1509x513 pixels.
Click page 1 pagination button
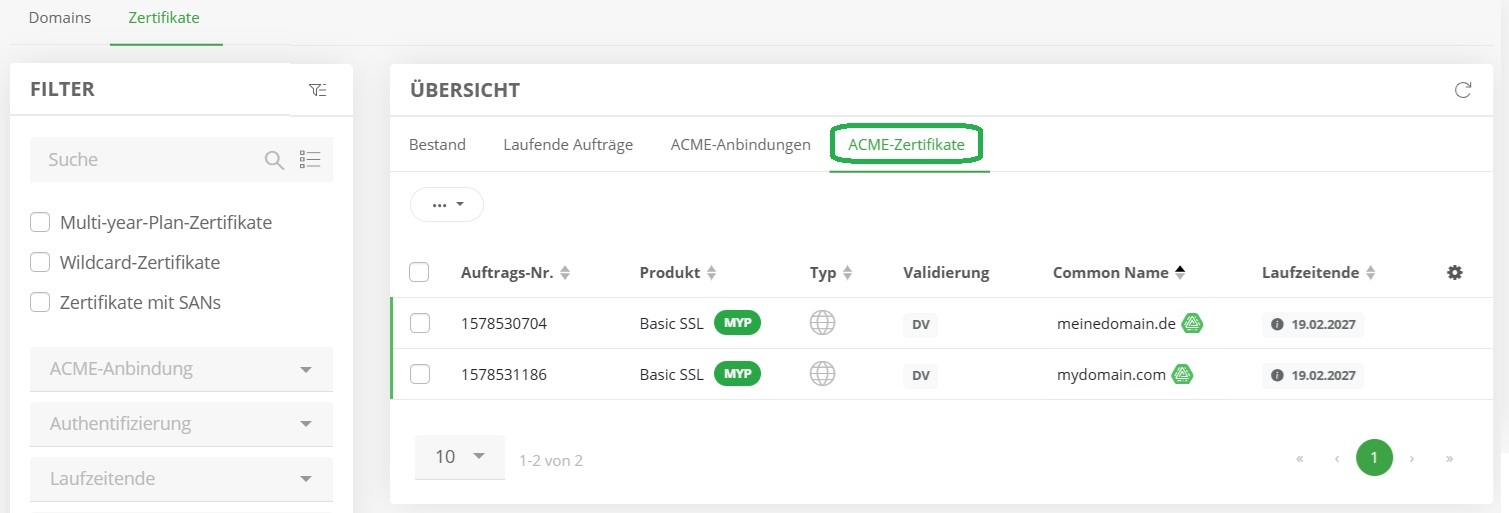(x=1374, y=458)
